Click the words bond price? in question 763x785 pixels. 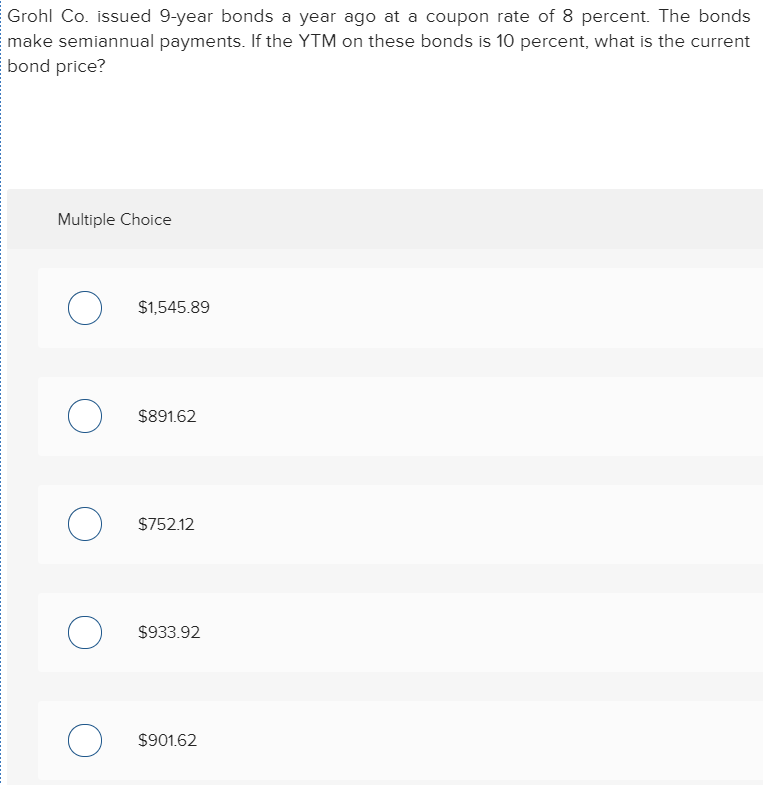(x=55, y=65)
